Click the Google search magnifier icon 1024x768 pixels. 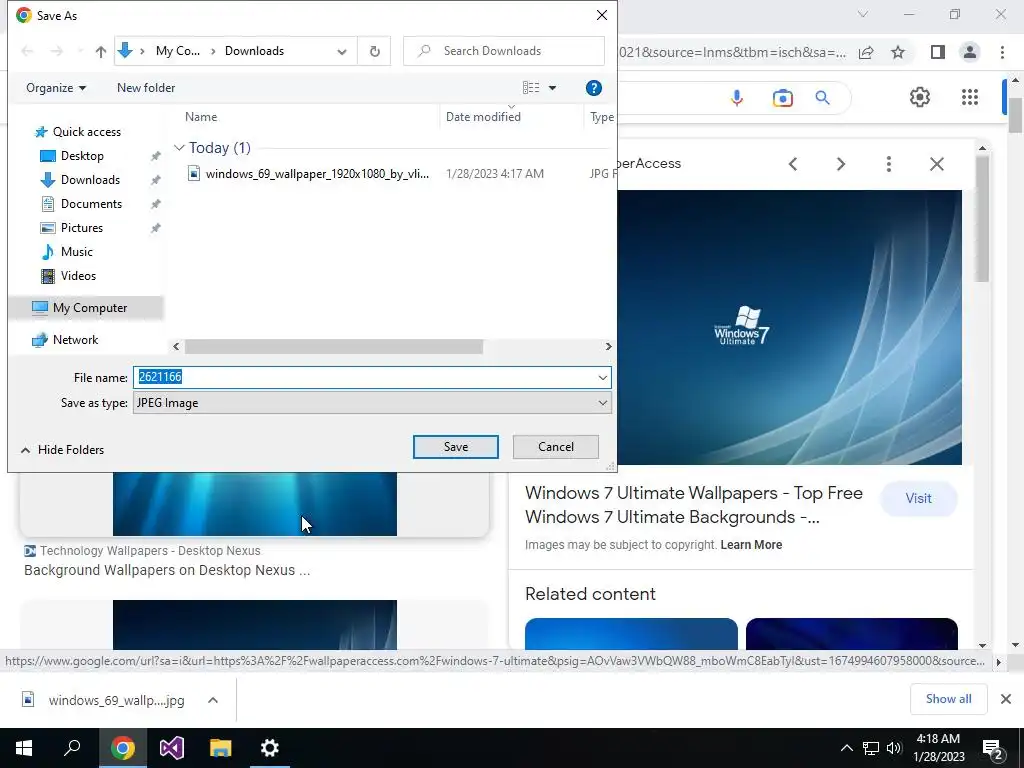point(822,98)
